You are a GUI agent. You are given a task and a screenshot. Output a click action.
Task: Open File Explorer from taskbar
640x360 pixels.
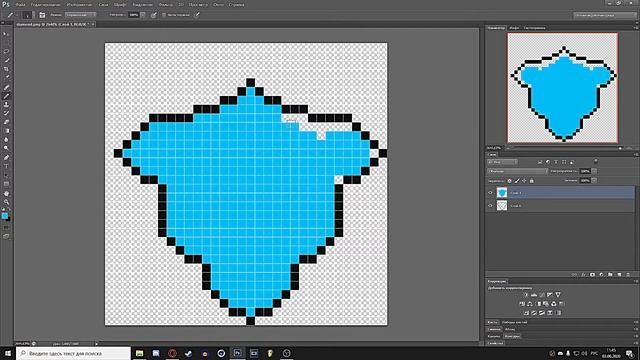[140, 353]
